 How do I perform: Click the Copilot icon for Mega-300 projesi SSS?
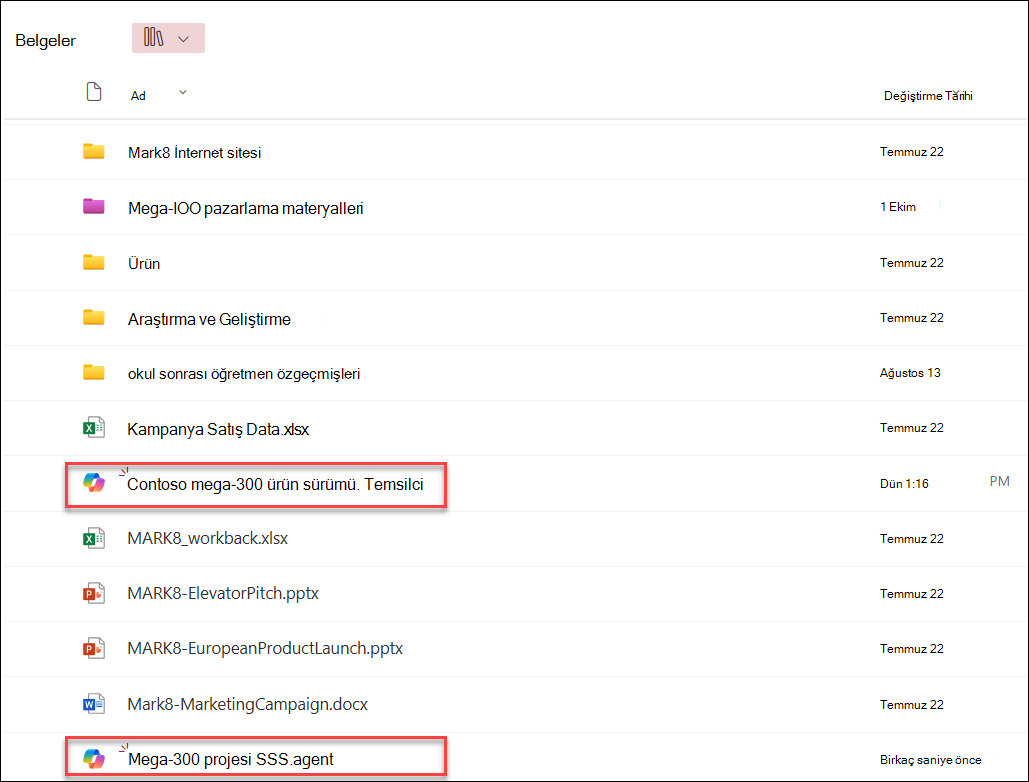coord(94,759)
